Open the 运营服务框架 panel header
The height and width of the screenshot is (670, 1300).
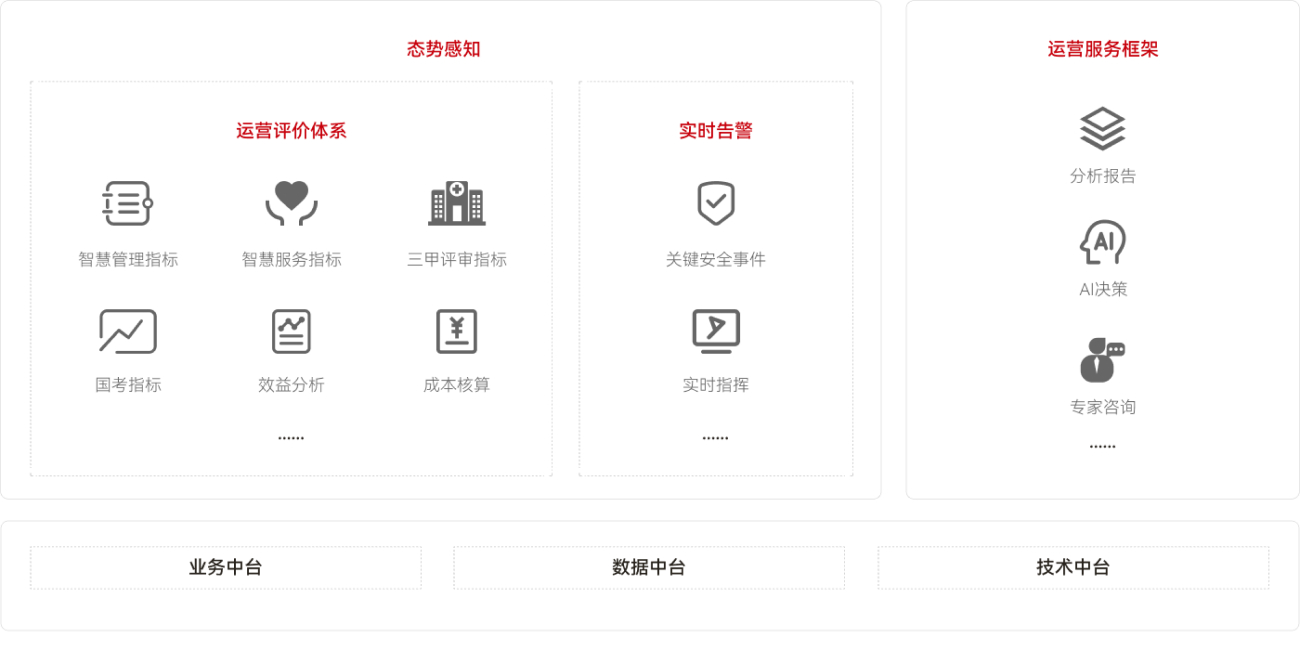coord(1102,48)
